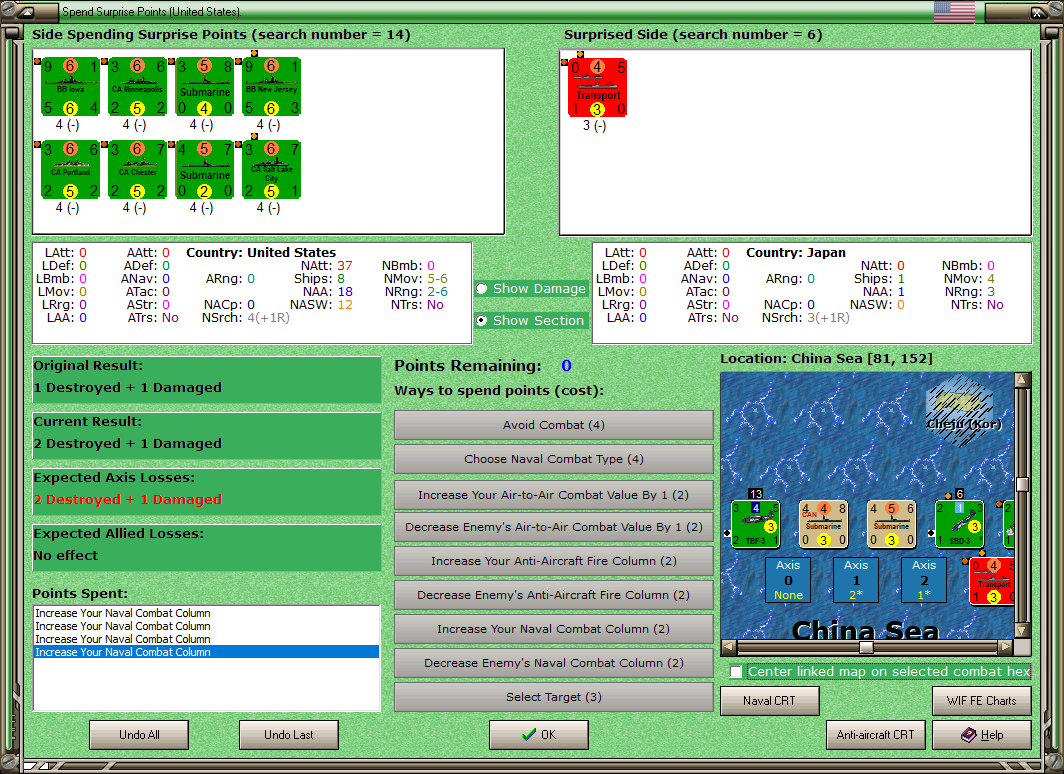The height and width of the screenshot is (774, 1064).
Task: Select the CA Minneapolis cruiser counter
Action: [137, 87]
